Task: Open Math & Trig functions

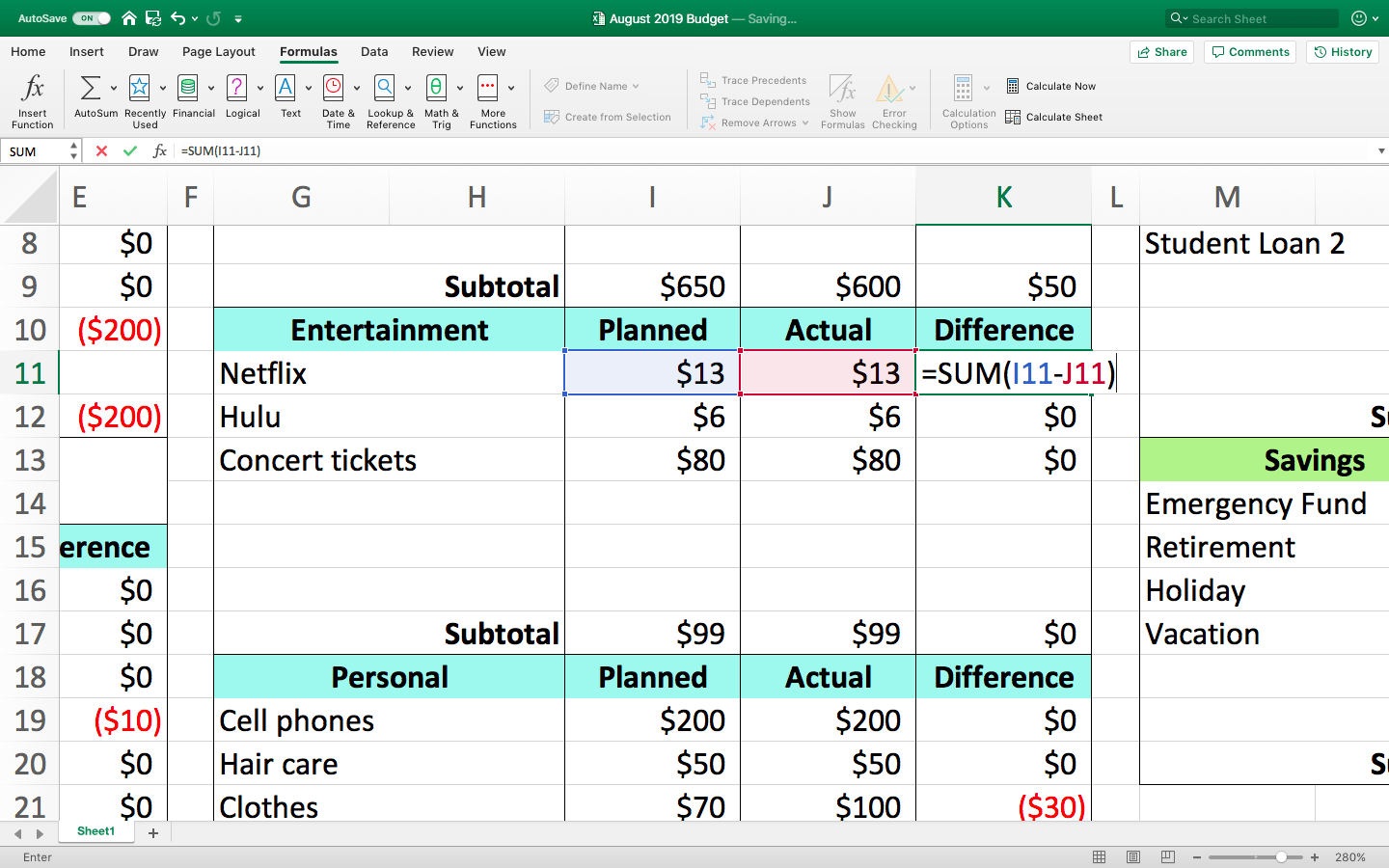Action: click(436, 88)
